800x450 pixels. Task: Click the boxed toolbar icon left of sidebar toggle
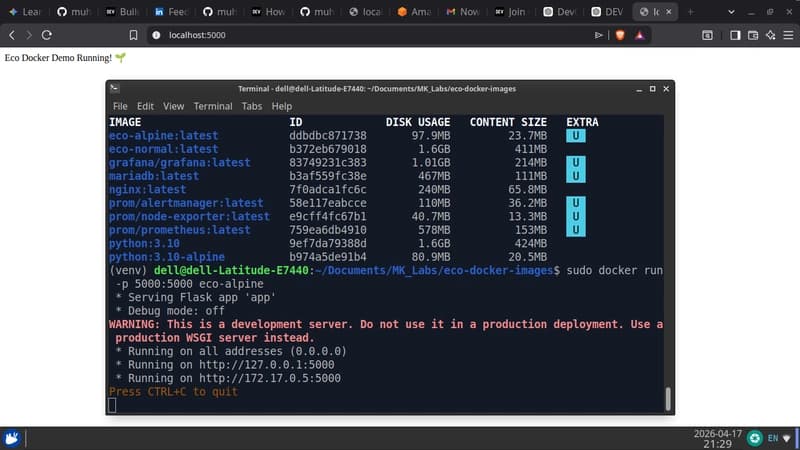(x=707, y=35)
